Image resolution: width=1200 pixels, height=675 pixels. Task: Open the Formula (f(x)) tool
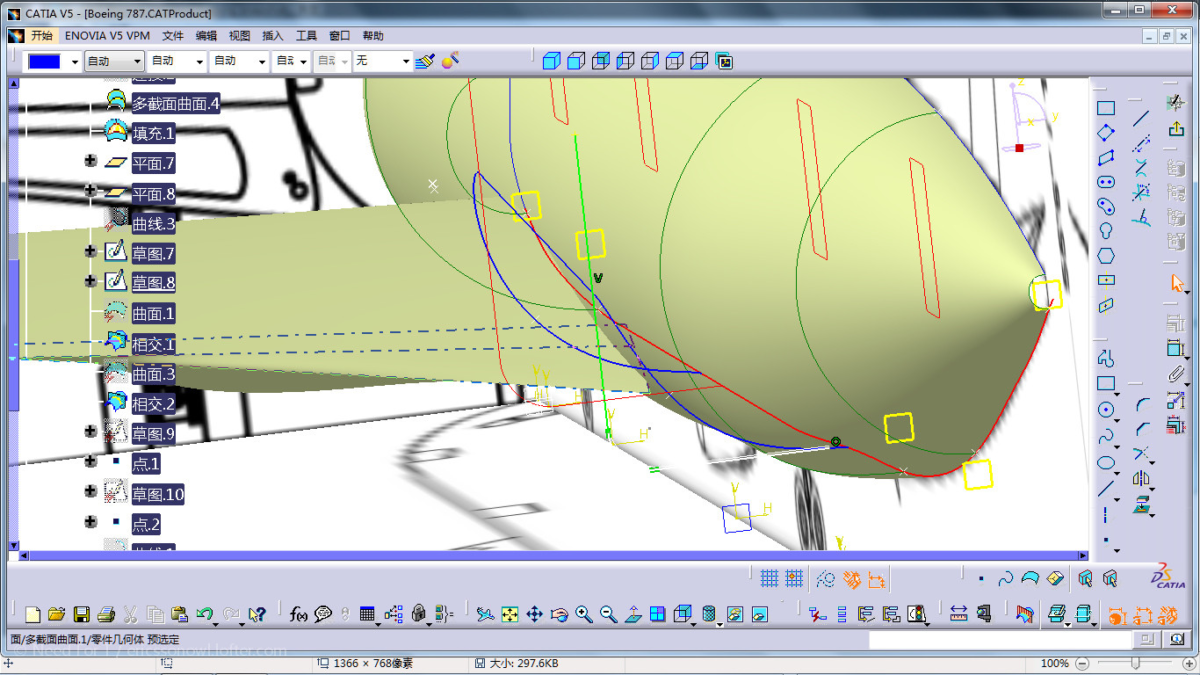298,614
